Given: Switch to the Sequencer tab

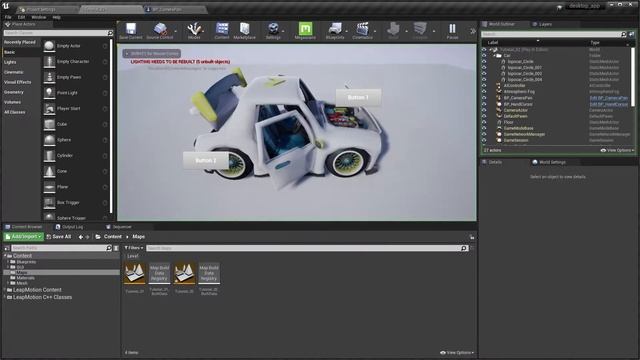Looking at the screenshot, I should [119, 227].
